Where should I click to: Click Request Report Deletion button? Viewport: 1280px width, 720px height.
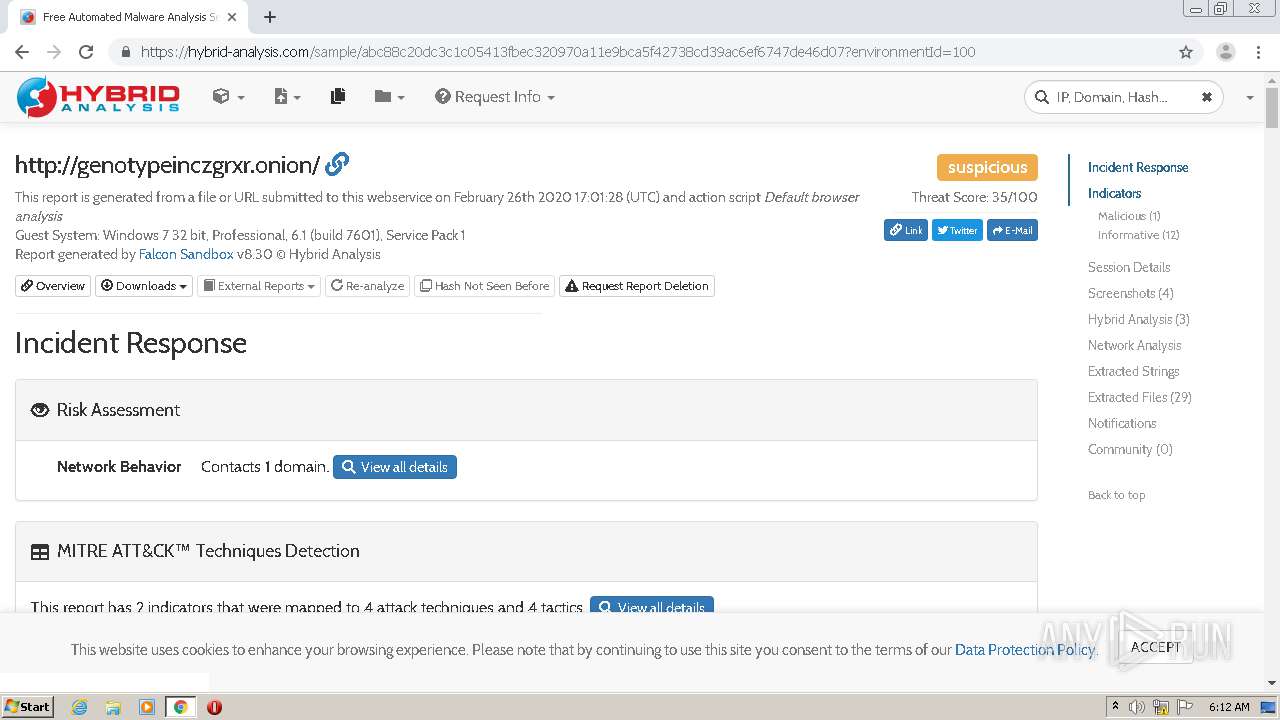[637, 286]
